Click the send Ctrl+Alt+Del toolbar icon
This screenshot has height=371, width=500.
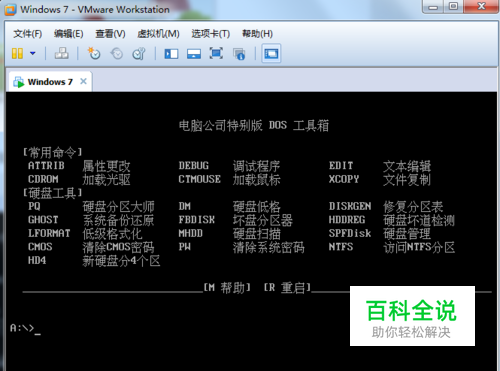click(62, 53)
